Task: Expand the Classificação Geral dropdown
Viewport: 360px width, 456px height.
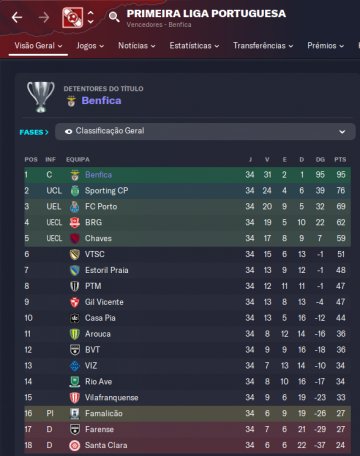Action: tap(205, 131)
